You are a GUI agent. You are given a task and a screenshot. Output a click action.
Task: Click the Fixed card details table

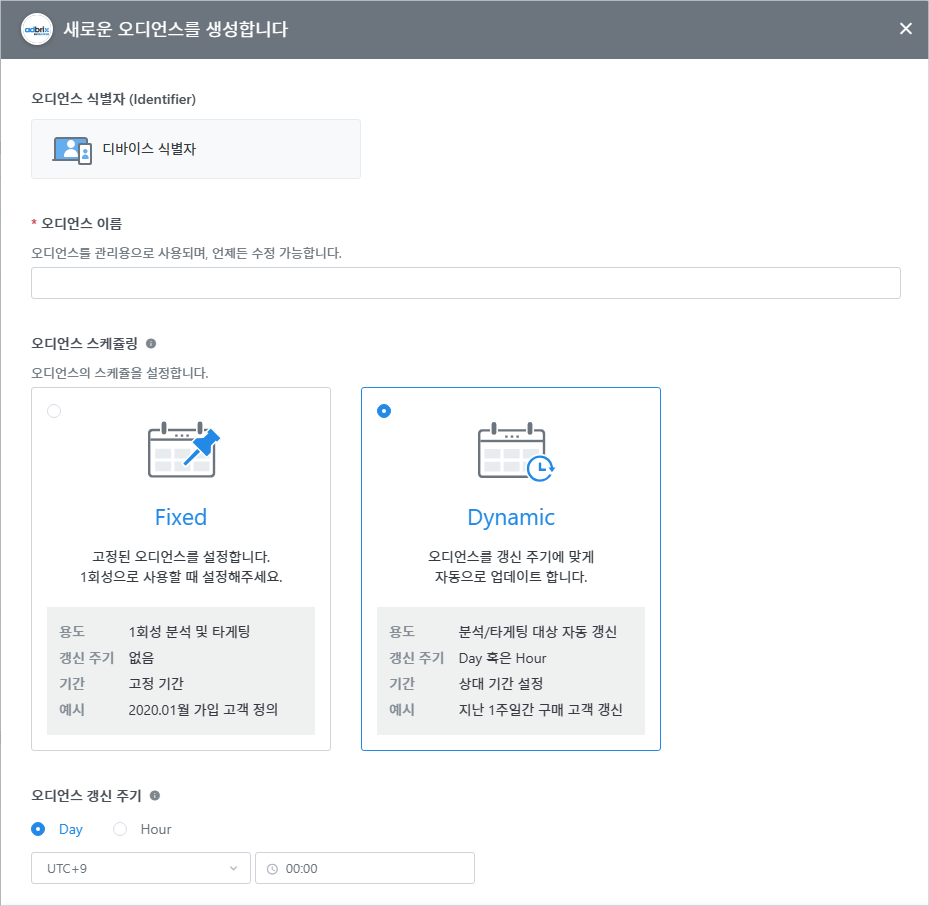(181, 671)
